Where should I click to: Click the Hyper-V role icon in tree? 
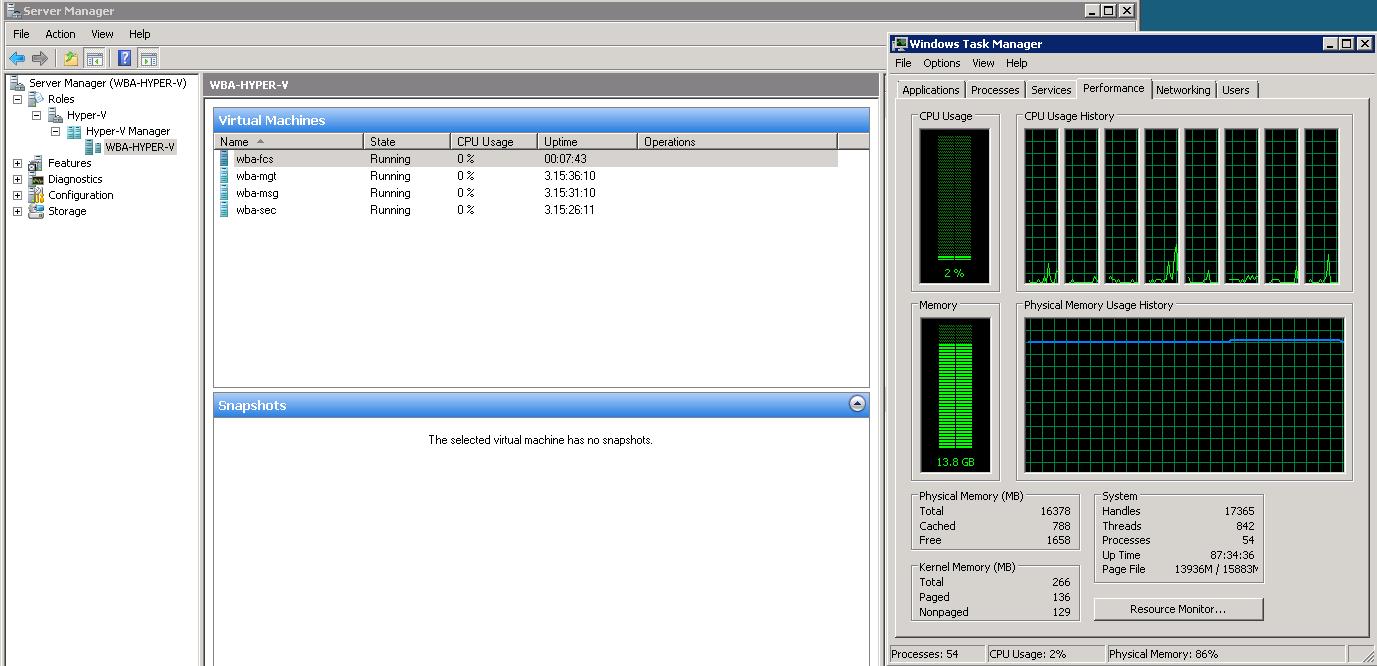55,115
